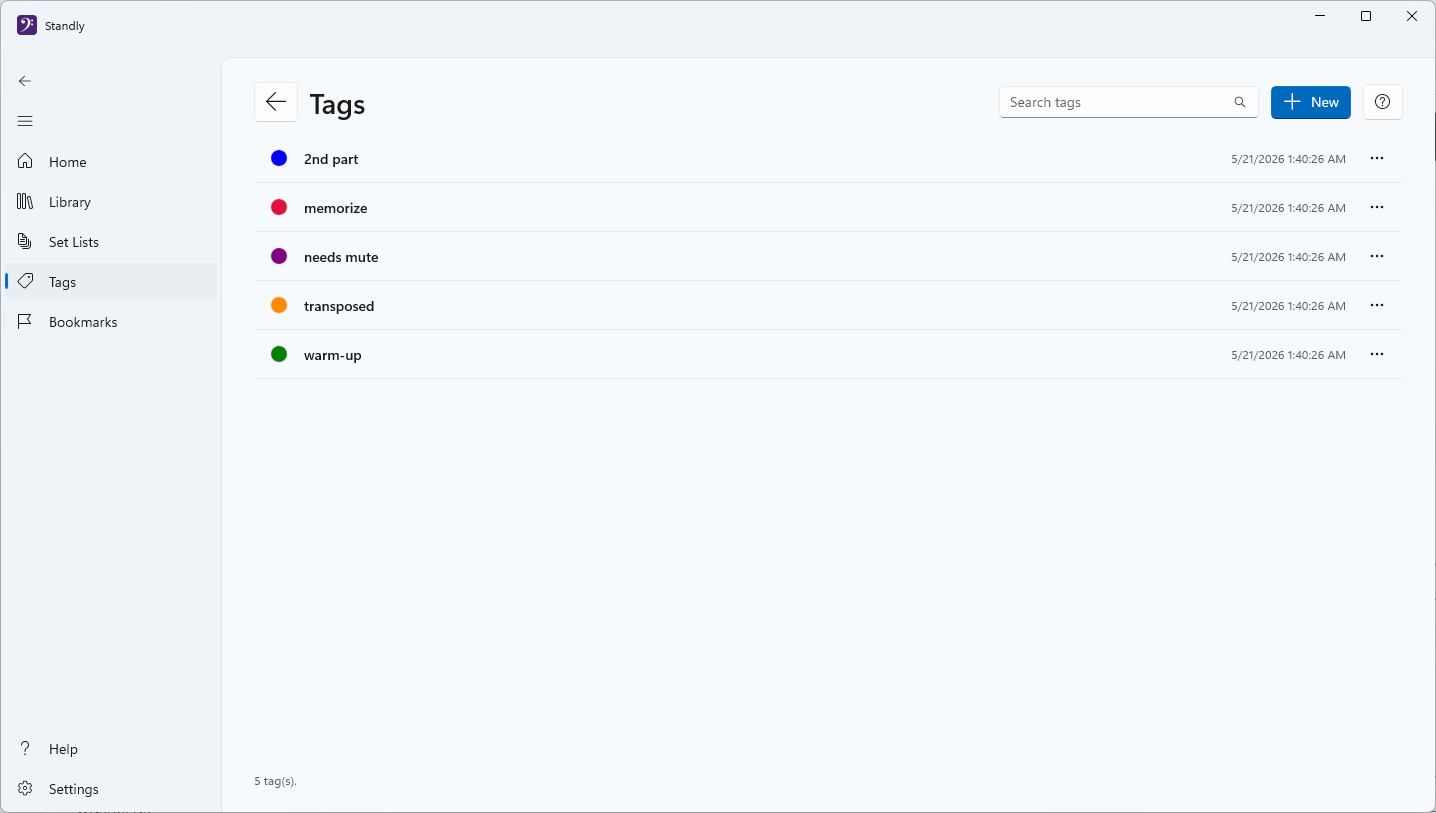Open more options for 2nd part tag
The image size is (1436, 813).
[1377, 158]
